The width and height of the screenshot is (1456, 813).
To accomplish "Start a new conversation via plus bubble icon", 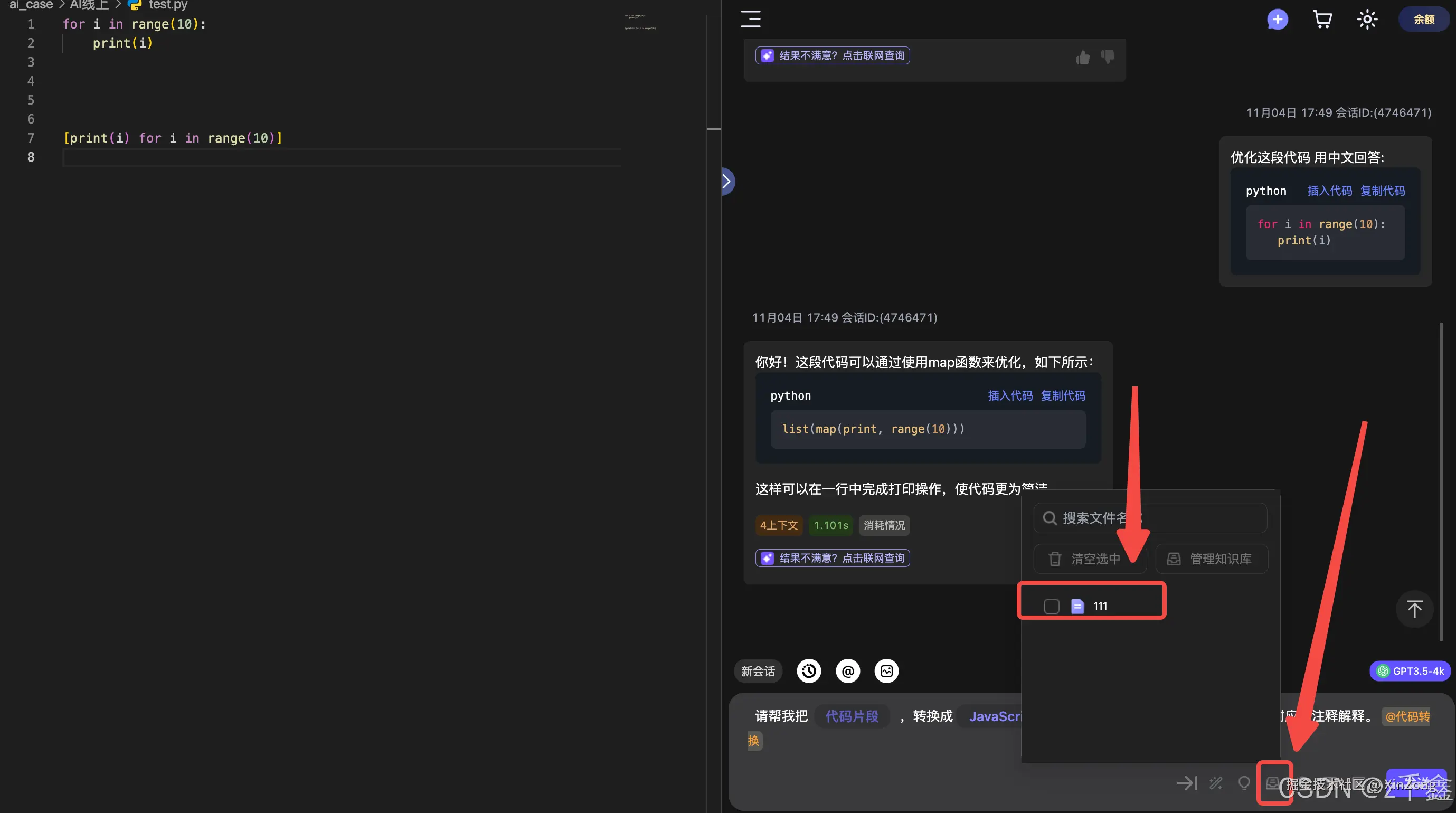I will pos(1278,18).
